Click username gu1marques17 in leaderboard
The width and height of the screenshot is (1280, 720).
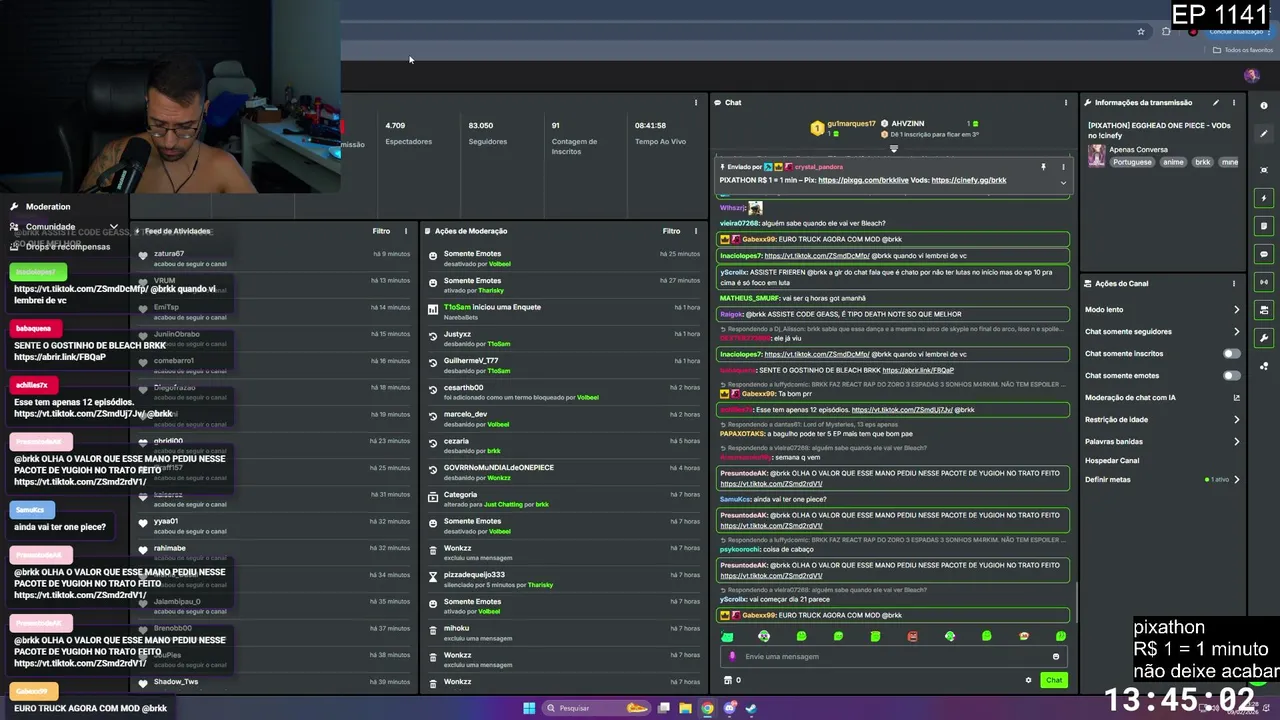851,123
